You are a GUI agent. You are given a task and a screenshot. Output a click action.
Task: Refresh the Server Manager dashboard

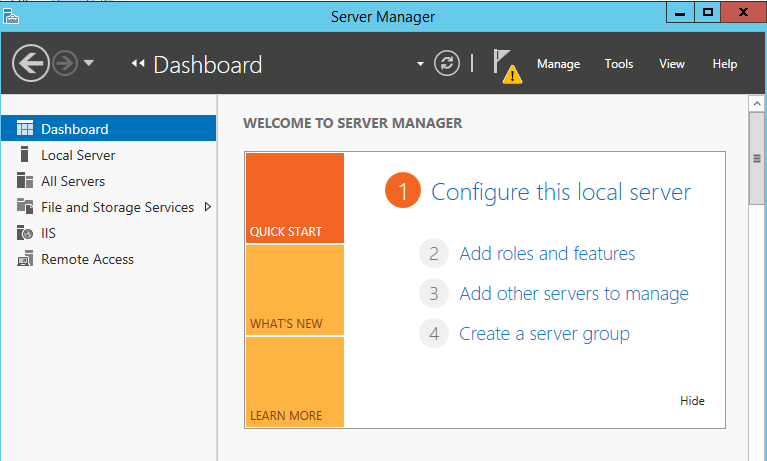coord(447,63)
